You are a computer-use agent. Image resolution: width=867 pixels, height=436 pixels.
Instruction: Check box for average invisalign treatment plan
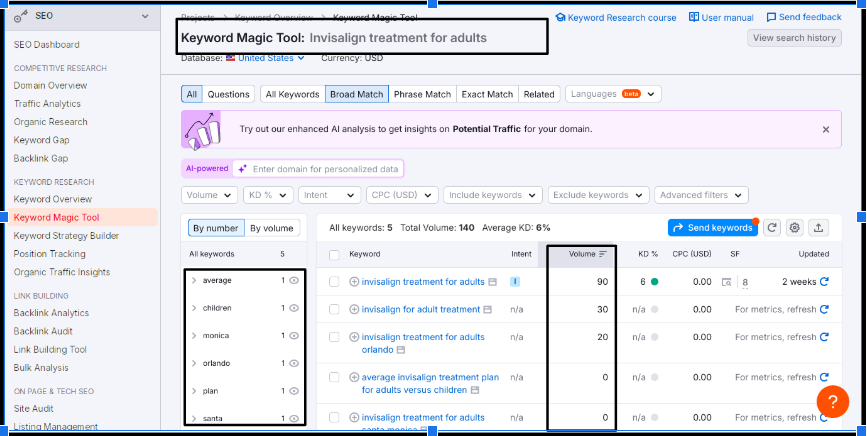[334, 377]
